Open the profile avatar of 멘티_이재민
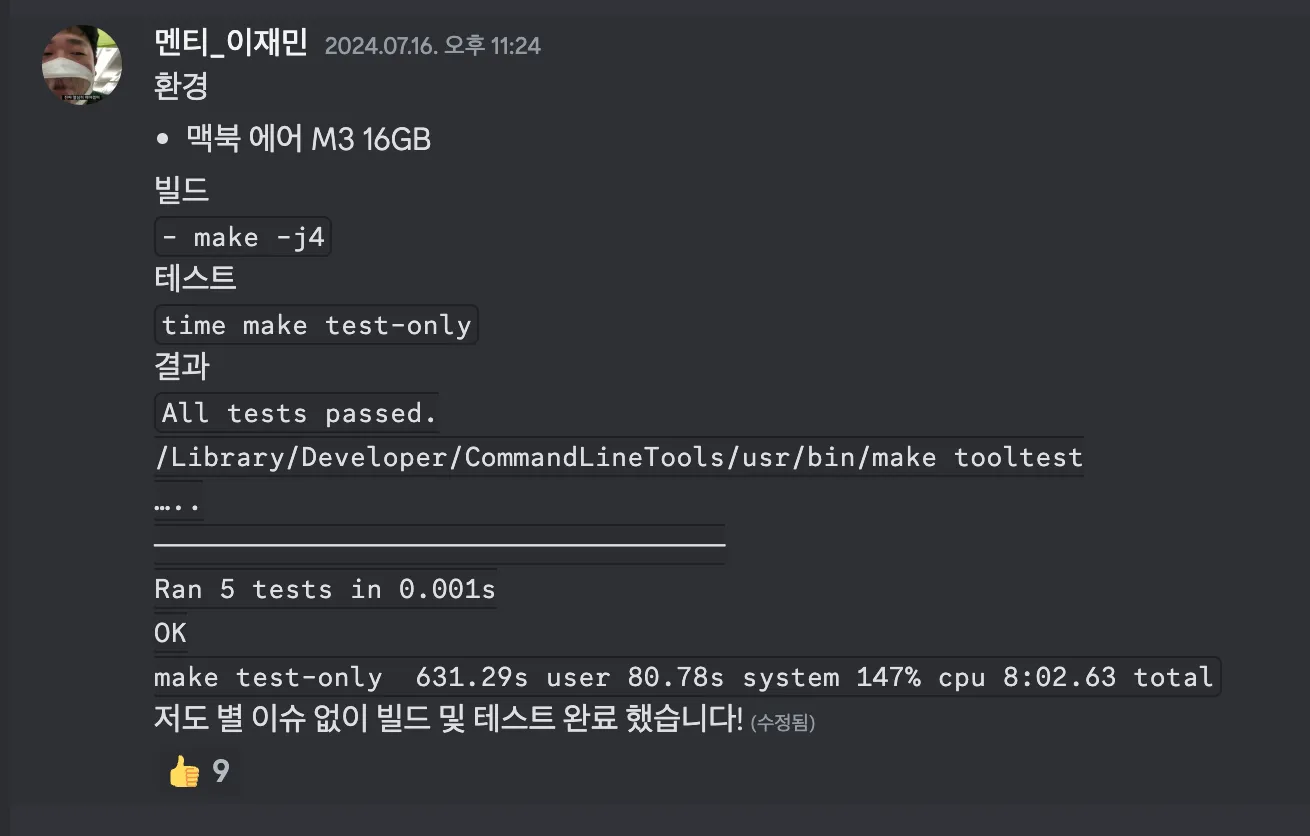The width and height of the screenshot is (1310, 836). [x=82, y=65]
